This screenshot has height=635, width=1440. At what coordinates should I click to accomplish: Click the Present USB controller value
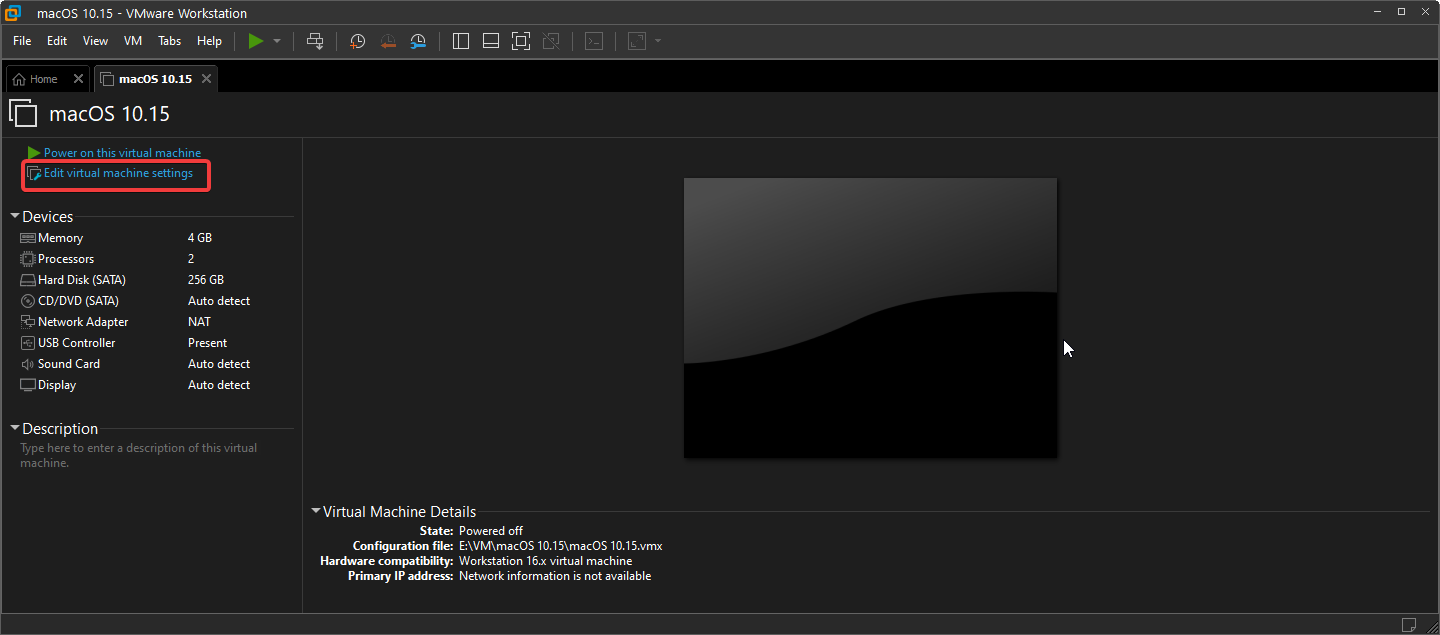208,343
